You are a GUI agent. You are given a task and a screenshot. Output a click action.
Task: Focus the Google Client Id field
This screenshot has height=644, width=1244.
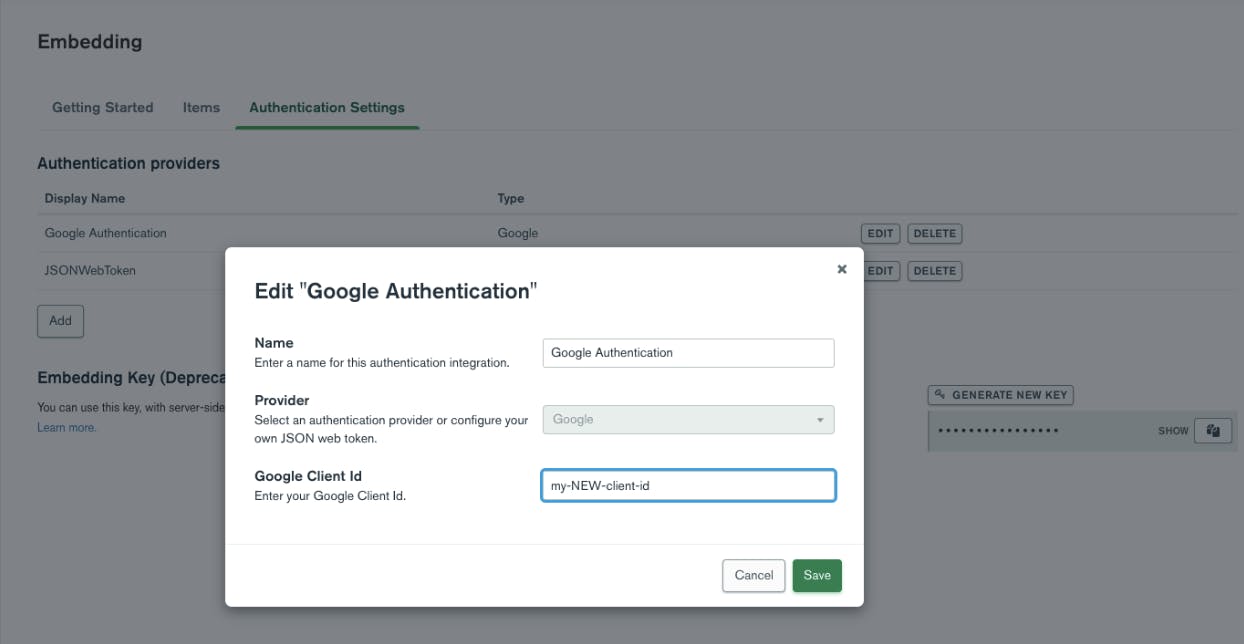[688, 486]
